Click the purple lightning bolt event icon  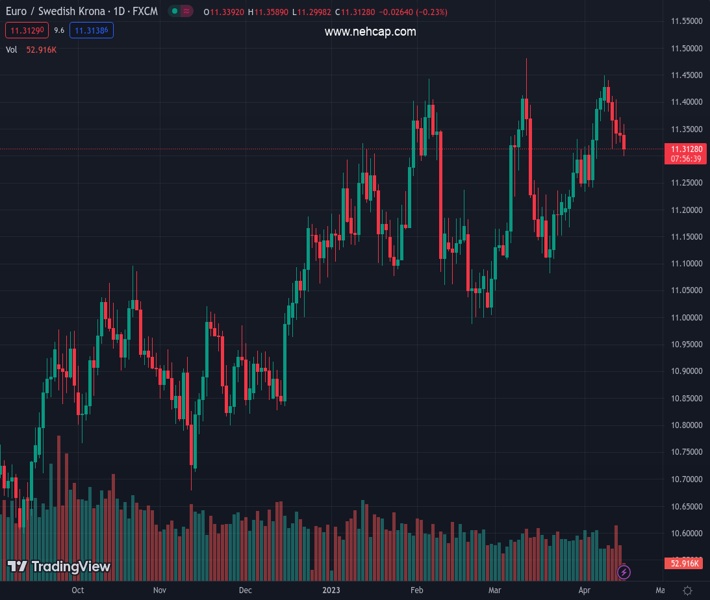[x=624, y=572]
